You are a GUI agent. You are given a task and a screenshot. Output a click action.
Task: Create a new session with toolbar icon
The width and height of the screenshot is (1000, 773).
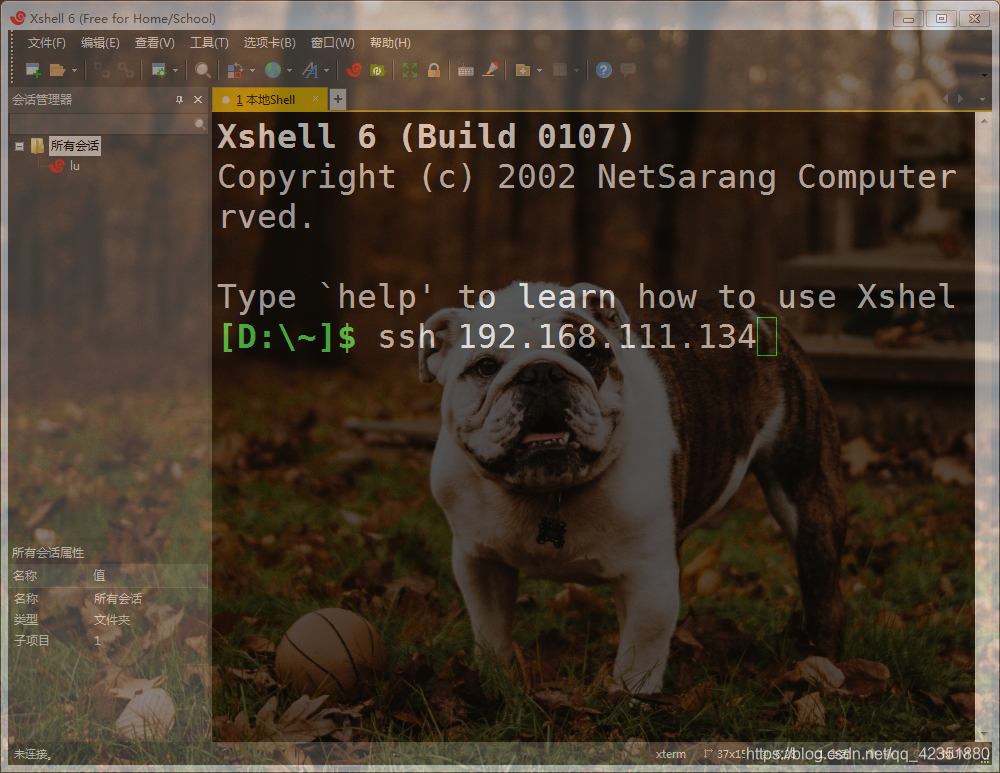click(x=33, y=70)
